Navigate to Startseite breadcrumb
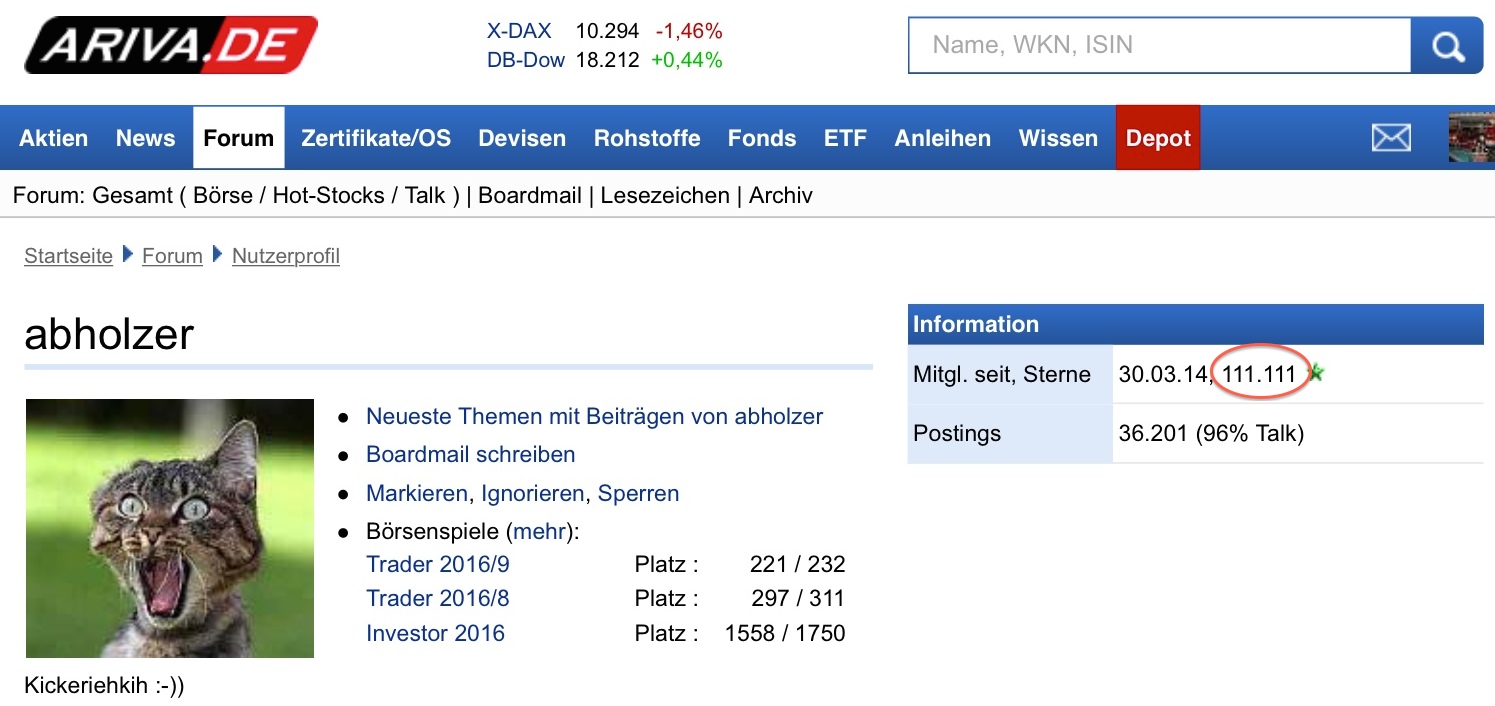This screenshot has width=1495, height=706. click(x=68, y=256)
